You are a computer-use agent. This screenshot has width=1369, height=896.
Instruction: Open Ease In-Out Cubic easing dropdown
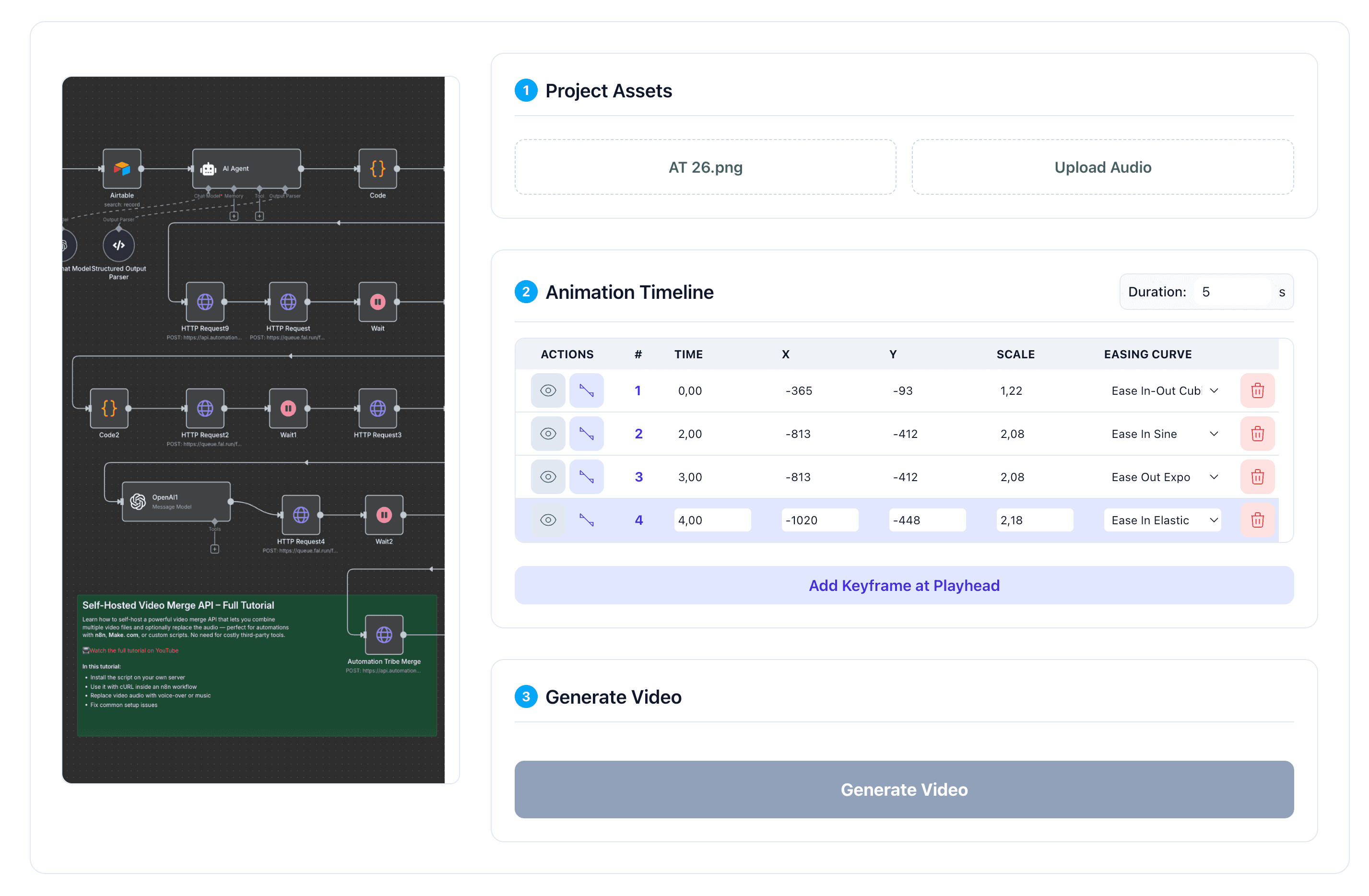pyautogui.click(x=1164, y=390)
